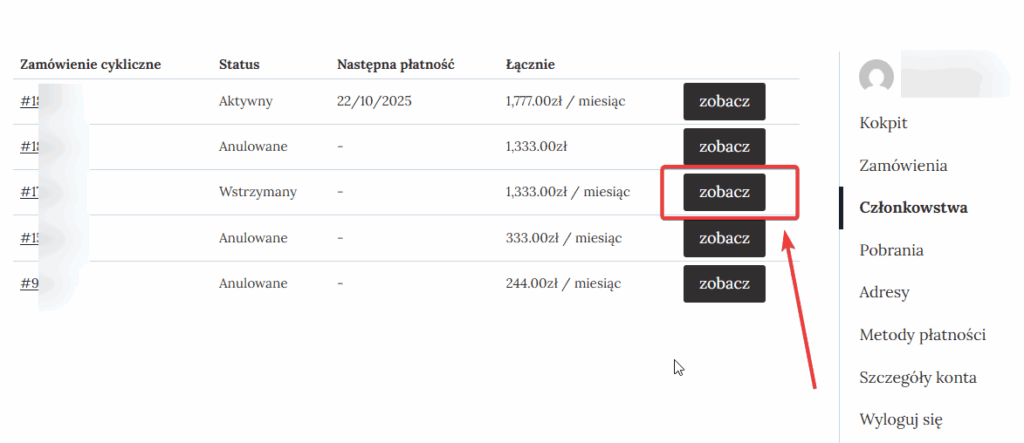Click the order link in the 244.00zł row
Image resolution: width=1024 pixels, height=443 pixels.
(28, 284)
